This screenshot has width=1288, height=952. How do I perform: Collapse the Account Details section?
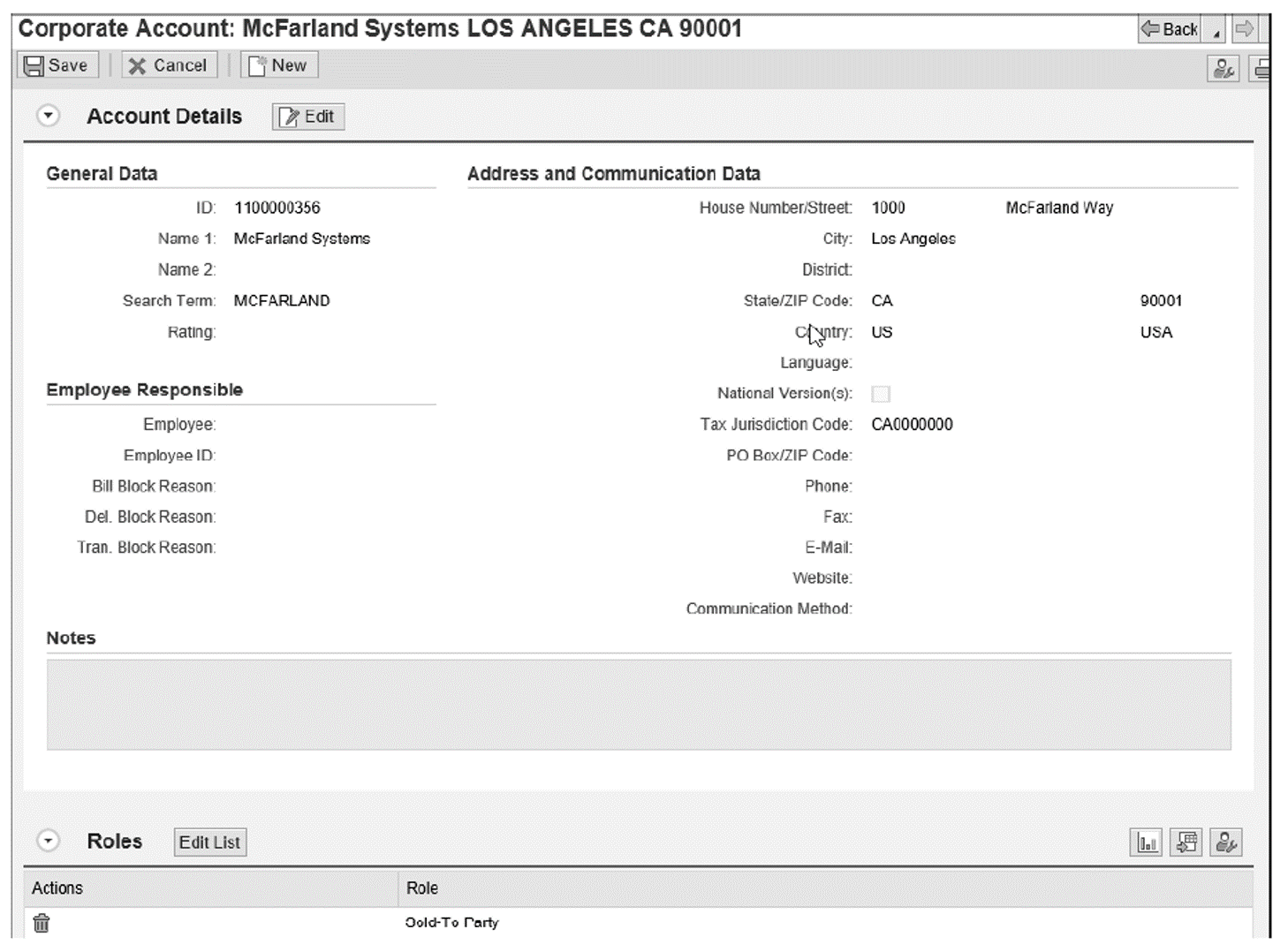[x=48, y=115]
